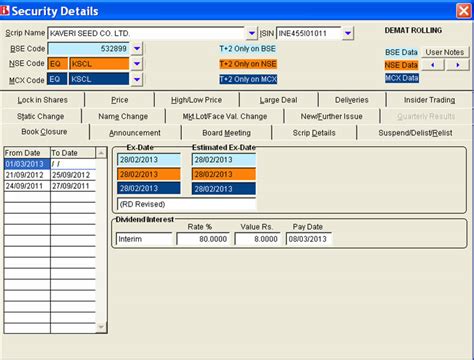Image resolution: width=474 pixels, height=360 pixels.
Task: Open the Scrip Name dropdown arrow
Action: coord(252,33)
